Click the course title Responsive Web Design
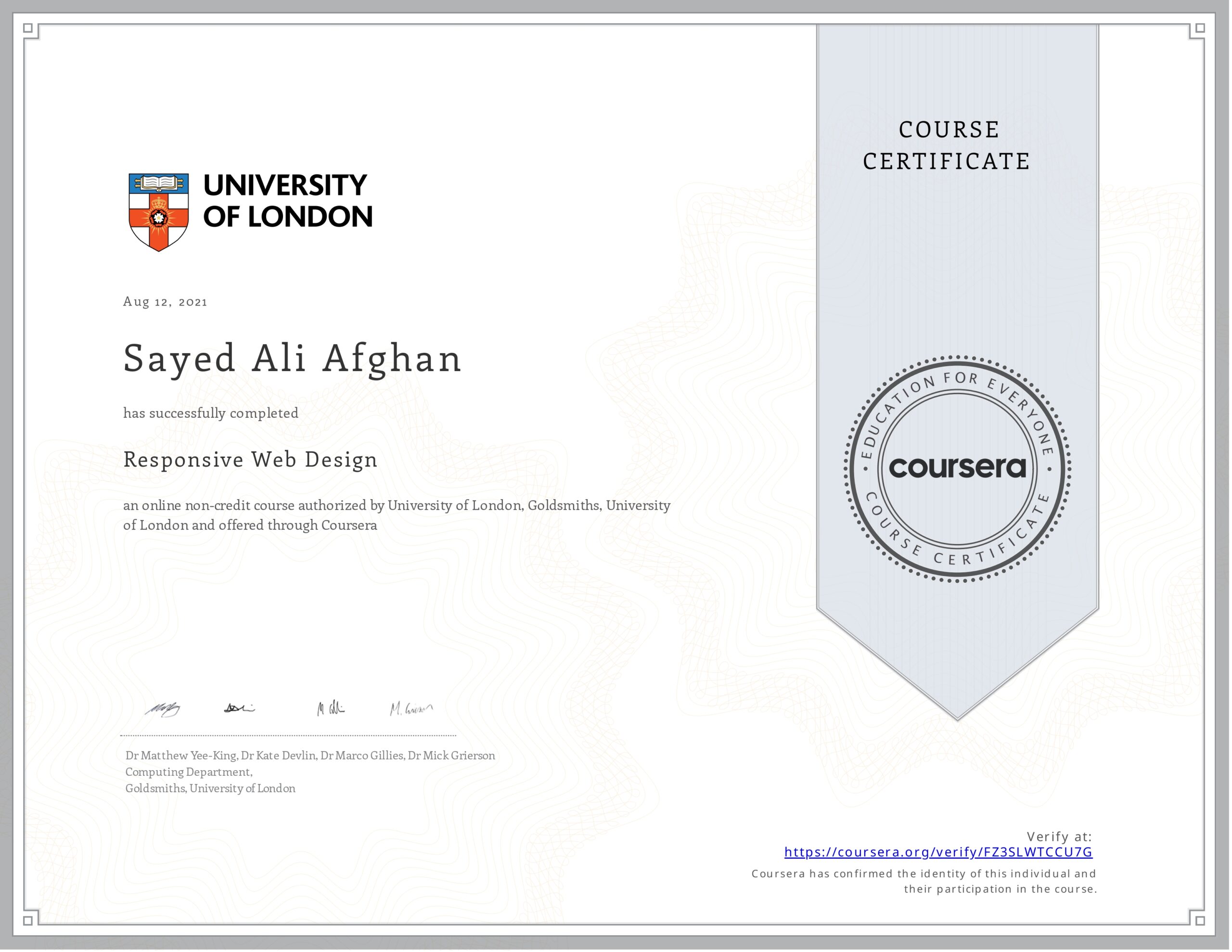1232x952 pixels. pos(250,459)
